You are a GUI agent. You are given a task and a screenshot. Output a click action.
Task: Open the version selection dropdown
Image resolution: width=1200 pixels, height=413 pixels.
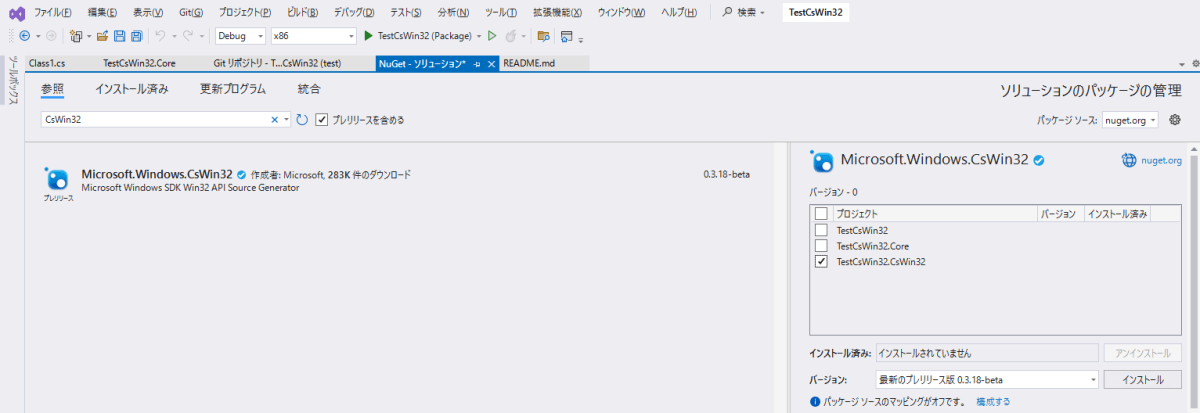pyautogui.click(x=986, y=380)
